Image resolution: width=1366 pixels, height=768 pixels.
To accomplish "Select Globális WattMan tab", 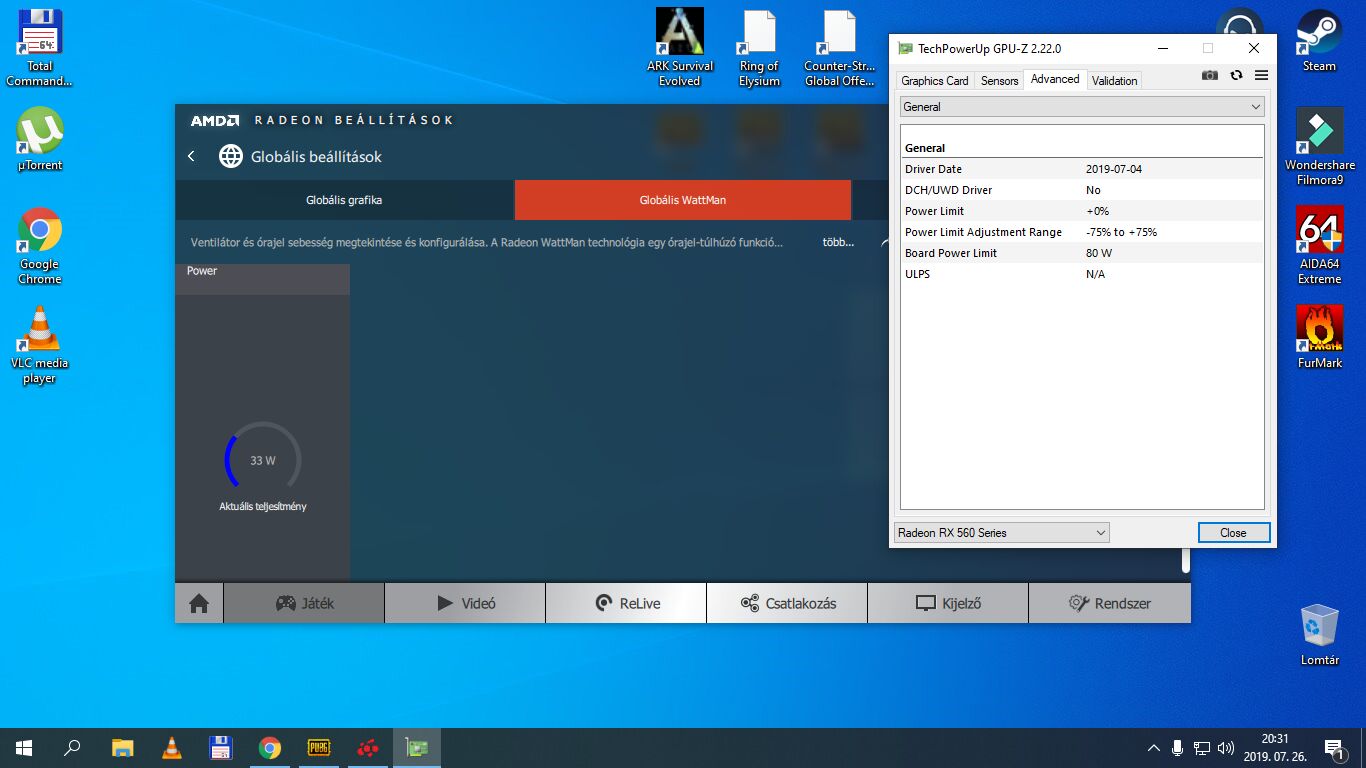I will tap(683, 200).
